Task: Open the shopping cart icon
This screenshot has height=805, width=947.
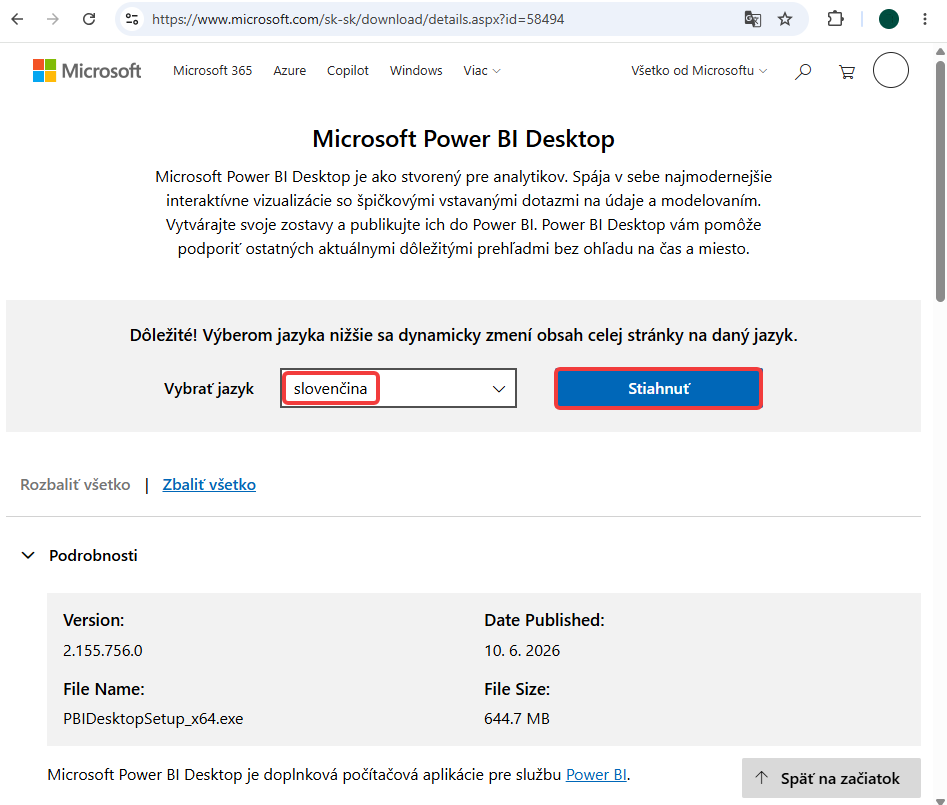Action: (x=847, y=72)
